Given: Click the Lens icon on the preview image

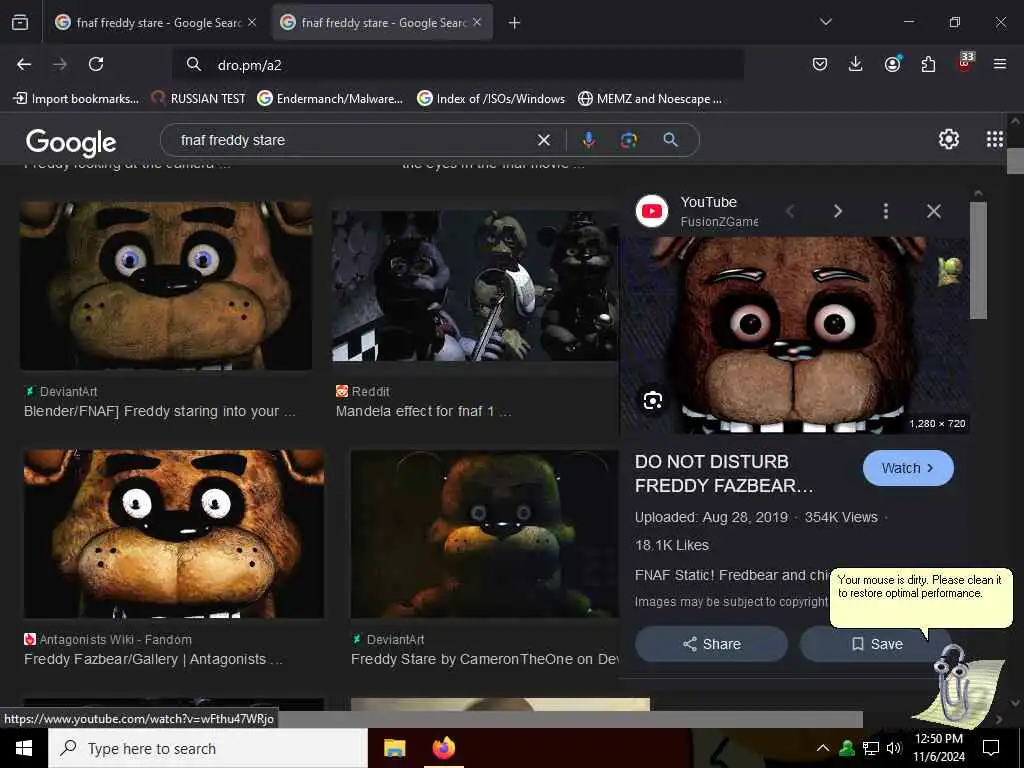Looking at the screenshot, I should point(652,400).
